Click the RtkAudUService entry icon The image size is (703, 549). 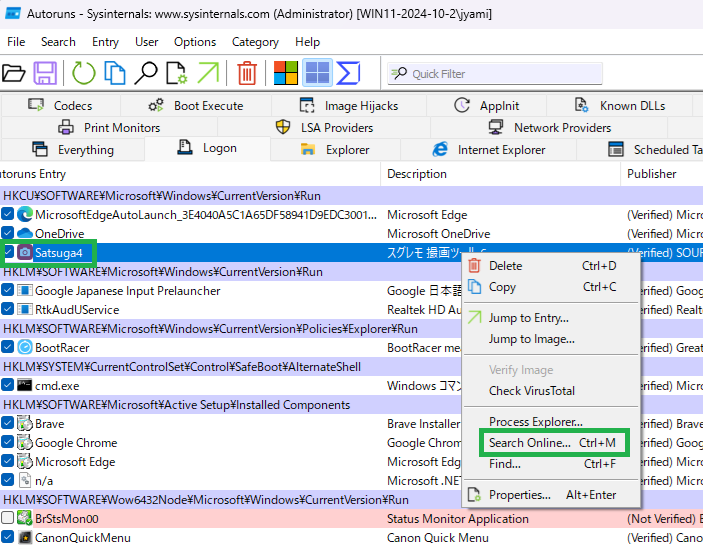[x=25, y=309]
